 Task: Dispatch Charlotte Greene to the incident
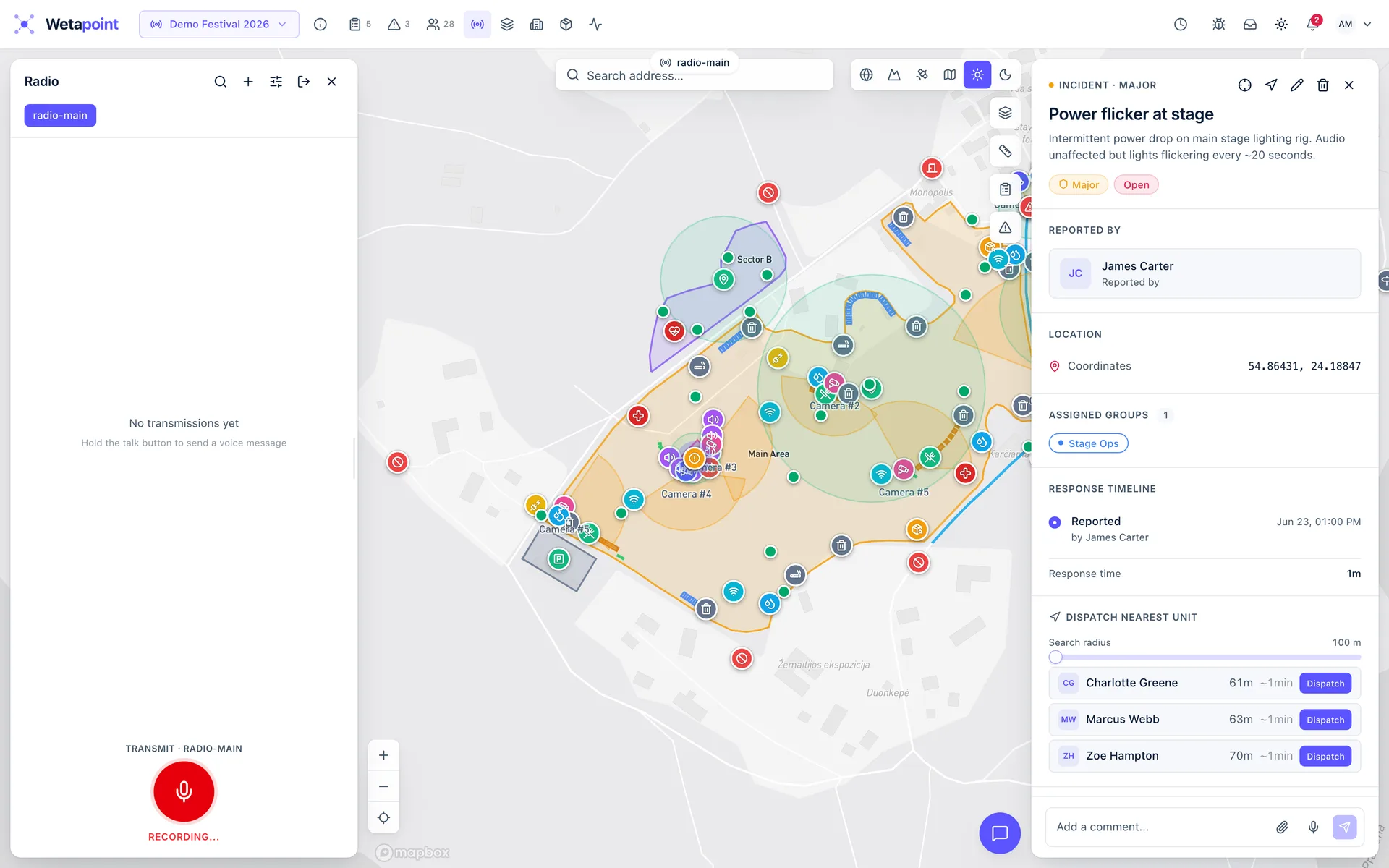click(x=1325, y=683)
